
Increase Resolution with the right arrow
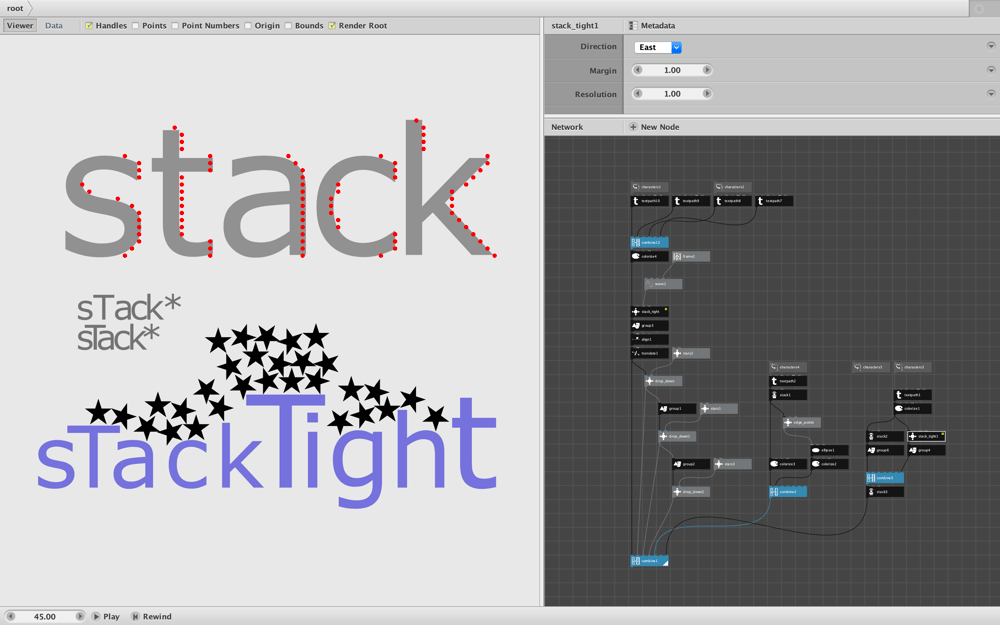707,94
